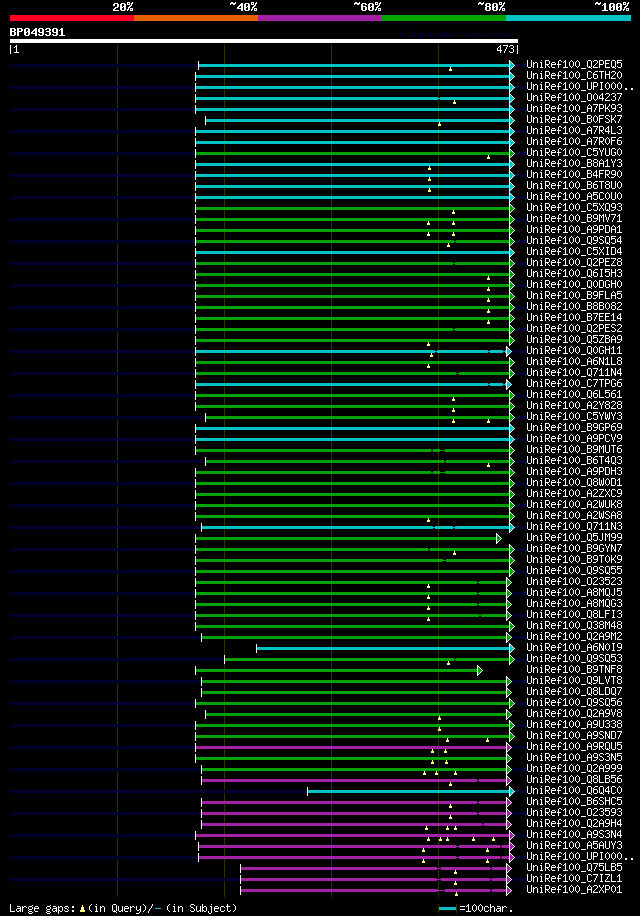Open hit UniRef100_C6TH20
Screen dimensions: 640x916
point(574,75)
